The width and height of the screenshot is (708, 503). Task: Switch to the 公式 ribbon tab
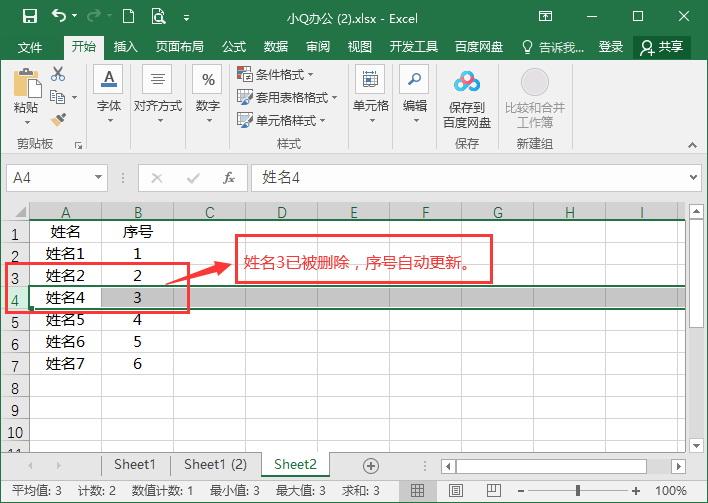234,47
